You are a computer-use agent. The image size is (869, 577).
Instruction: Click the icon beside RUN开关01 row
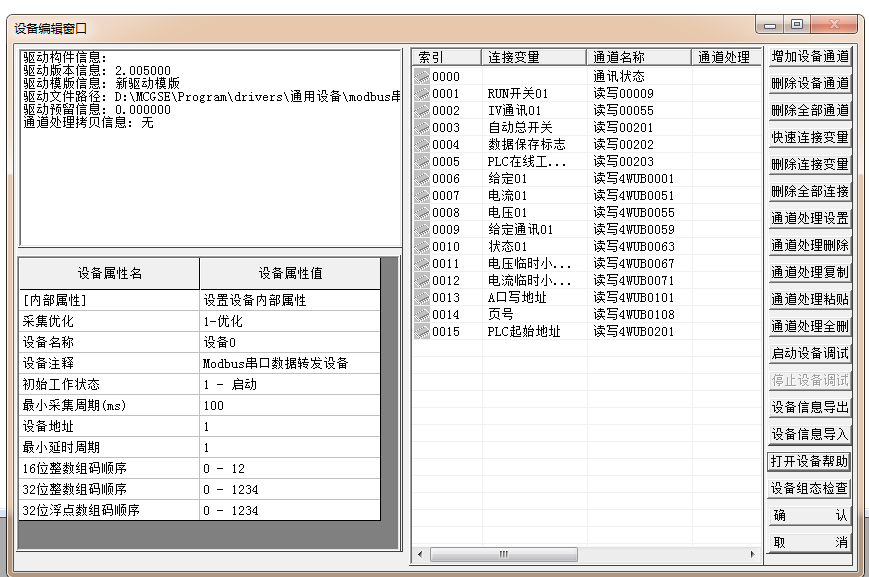click(421, 93)
